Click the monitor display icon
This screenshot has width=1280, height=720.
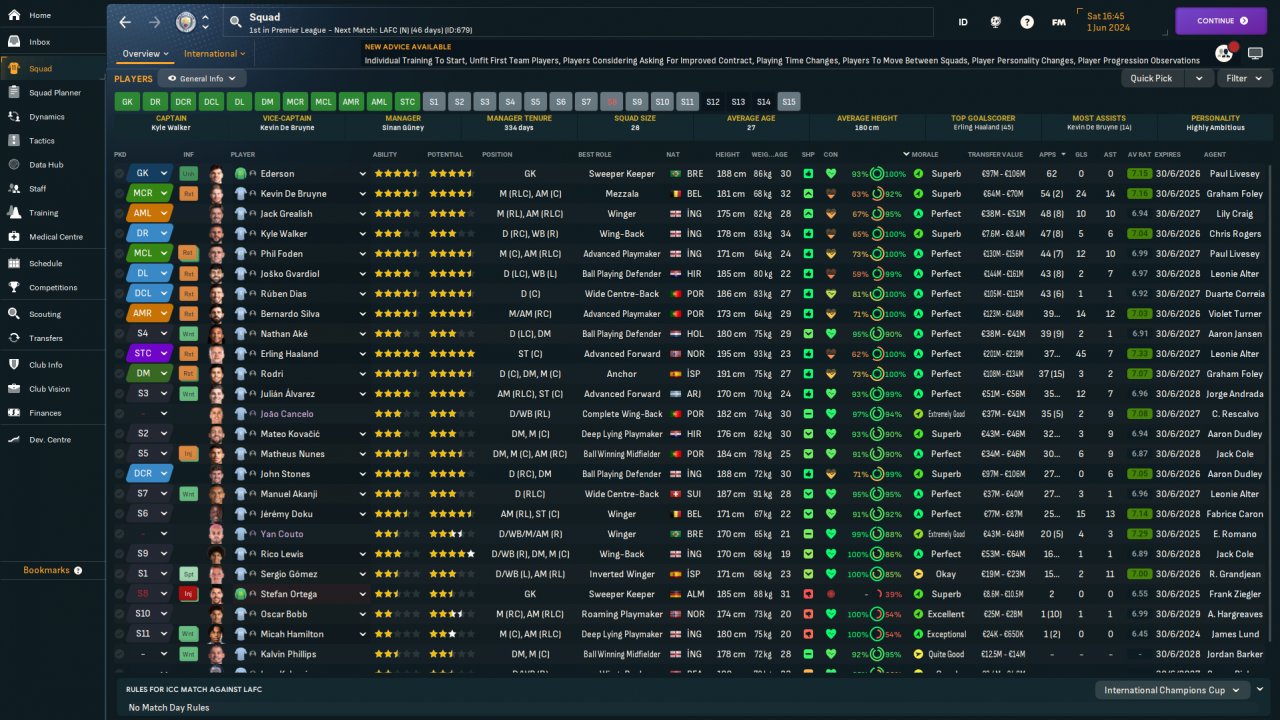tap(1255, 53)
